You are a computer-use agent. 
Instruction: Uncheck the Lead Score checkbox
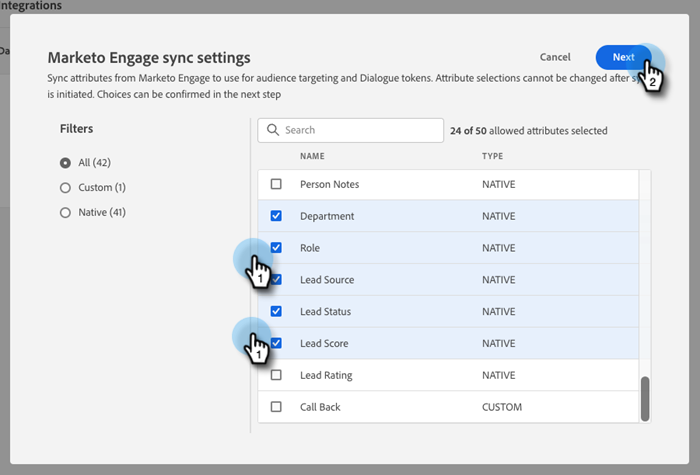(x=277, y=344)
